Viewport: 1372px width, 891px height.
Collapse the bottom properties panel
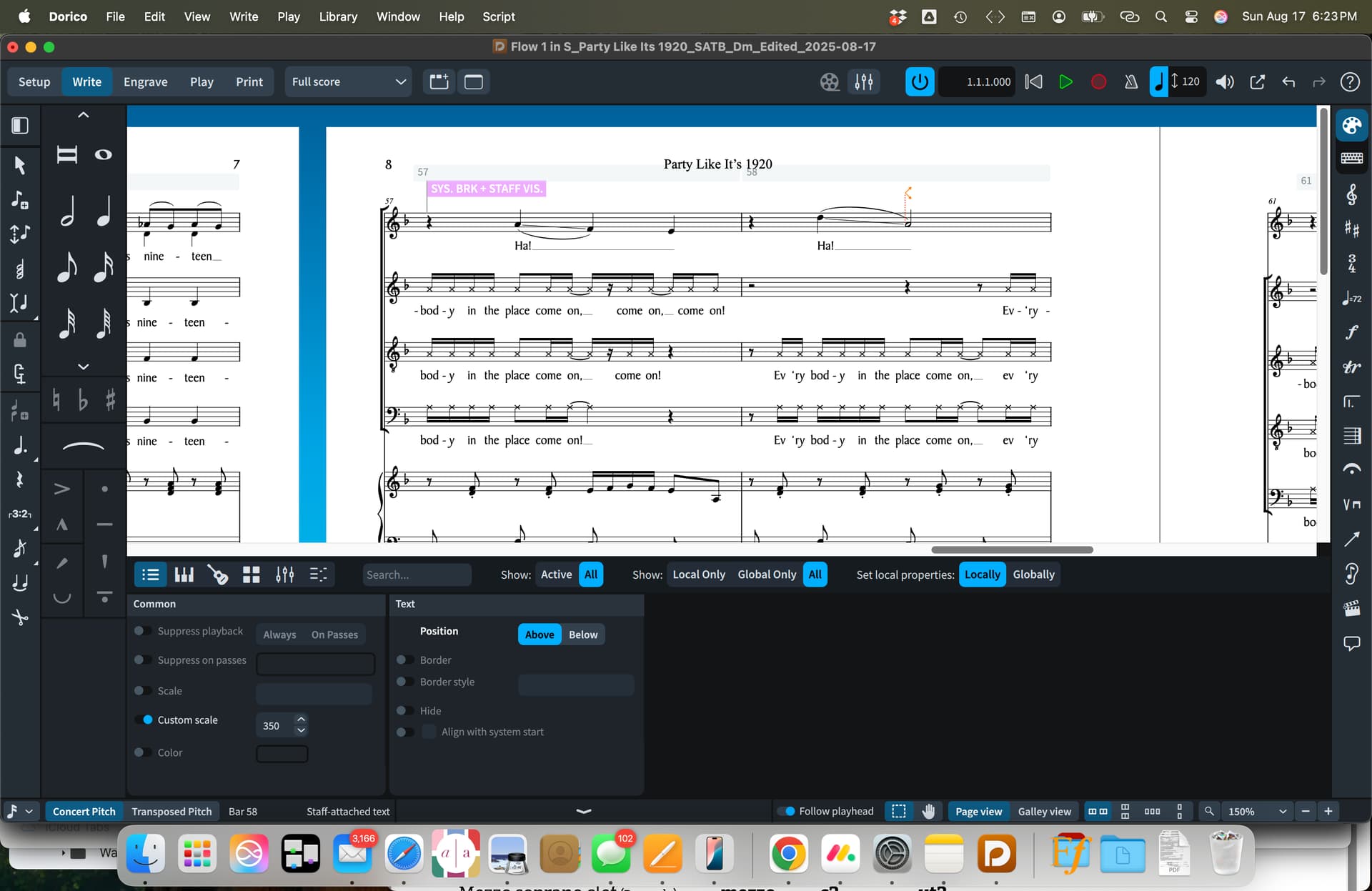pos(584,811)
